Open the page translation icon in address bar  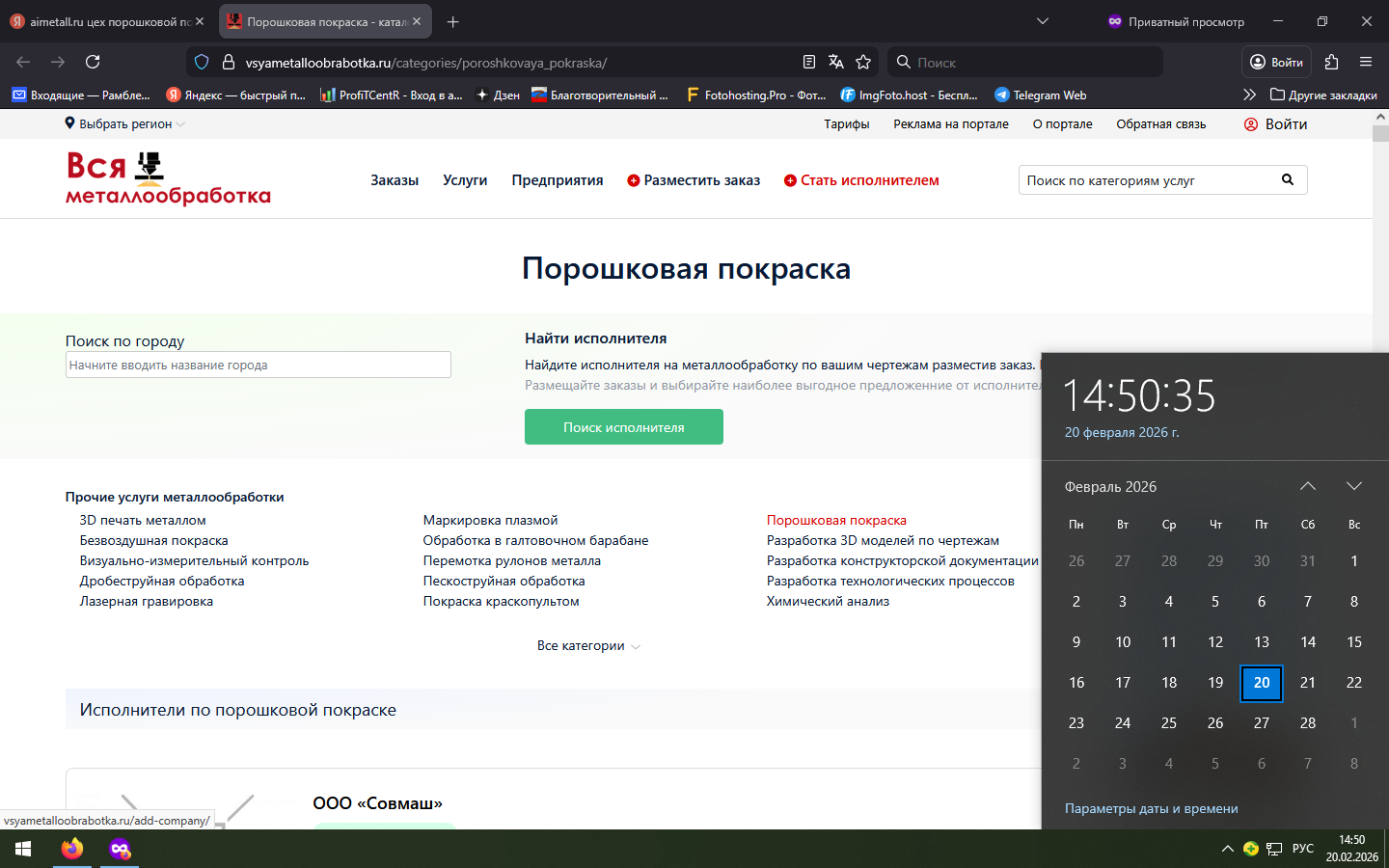click(836, 62)
